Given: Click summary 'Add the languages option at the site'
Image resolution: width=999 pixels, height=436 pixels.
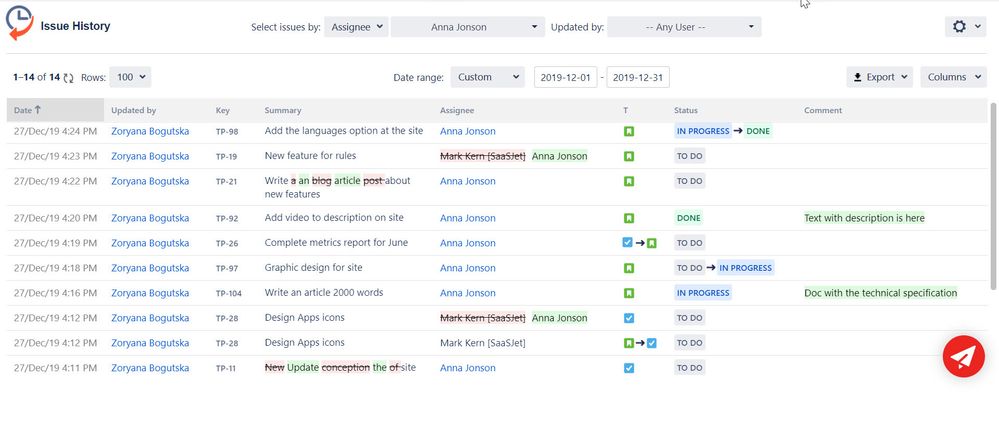Looking at the screenshot, I should click(343, 131).
